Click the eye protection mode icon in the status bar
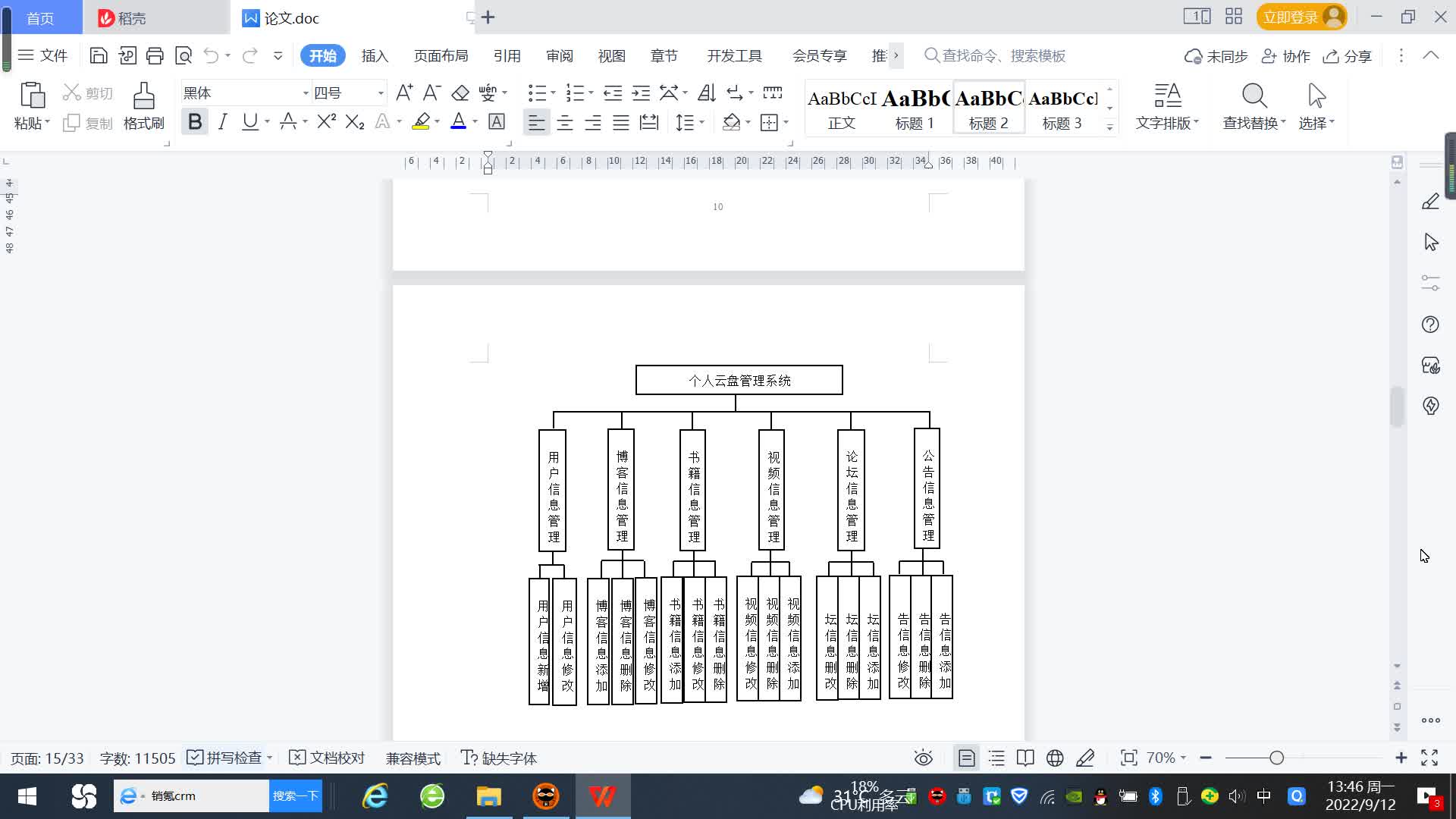 coord(923,758)
